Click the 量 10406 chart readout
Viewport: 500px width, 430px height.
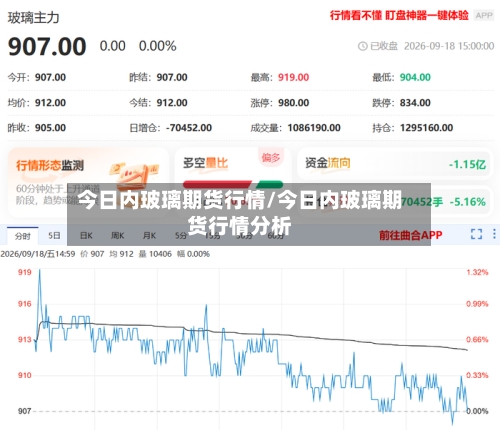click(x=155, y=254)
